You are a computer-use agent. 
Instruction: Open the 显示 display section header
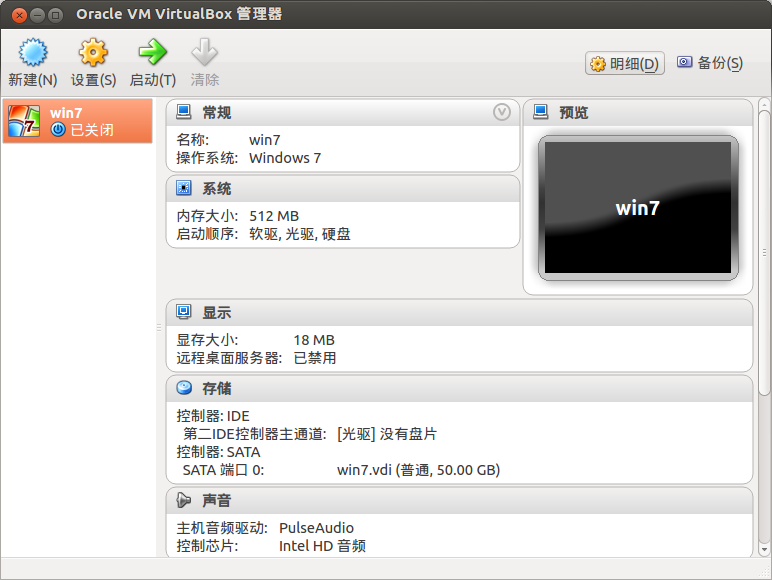click(x=459, y=313)
